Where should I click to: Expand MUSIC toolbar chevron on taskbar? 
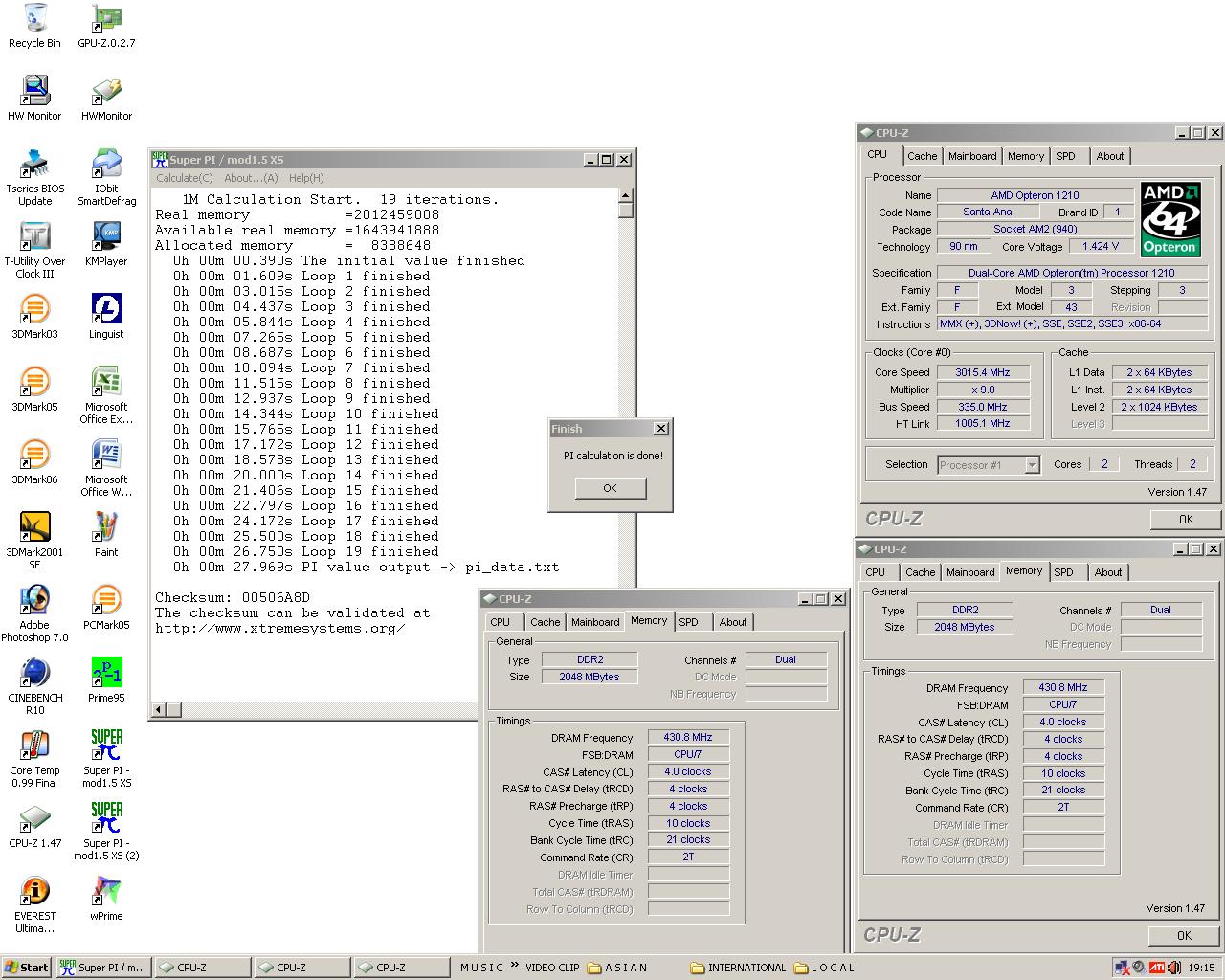(514, 966)
